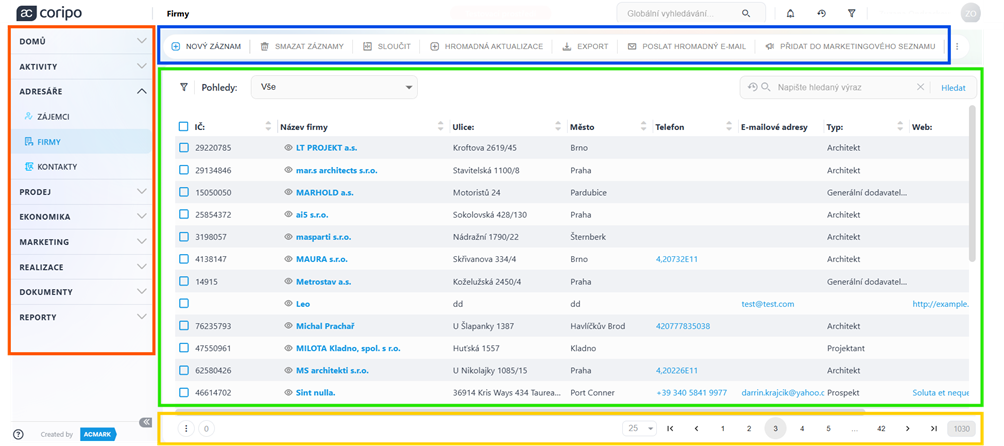Check the MS architekti s.r.o. row checkbox

click(184, 370)
